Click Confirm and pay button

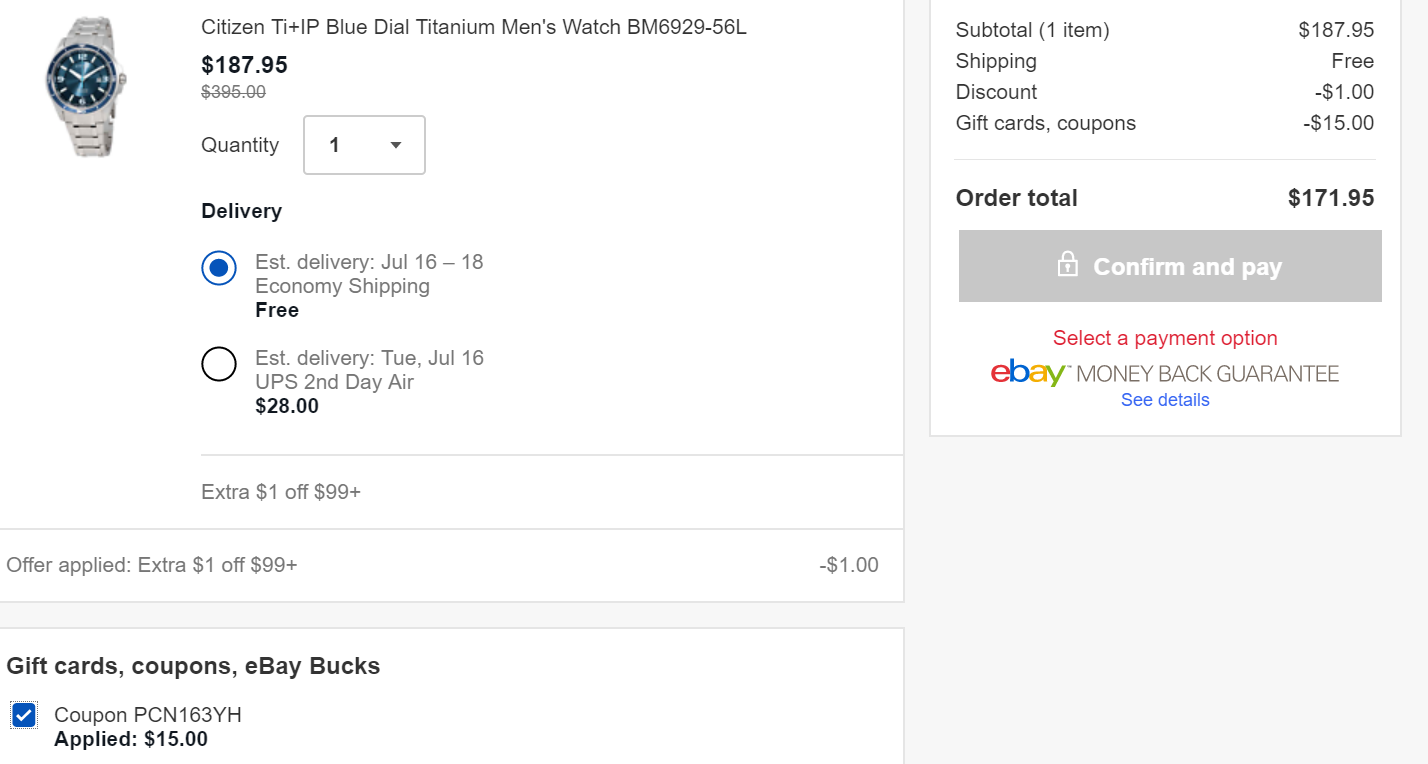click(x=1170, y=266)
